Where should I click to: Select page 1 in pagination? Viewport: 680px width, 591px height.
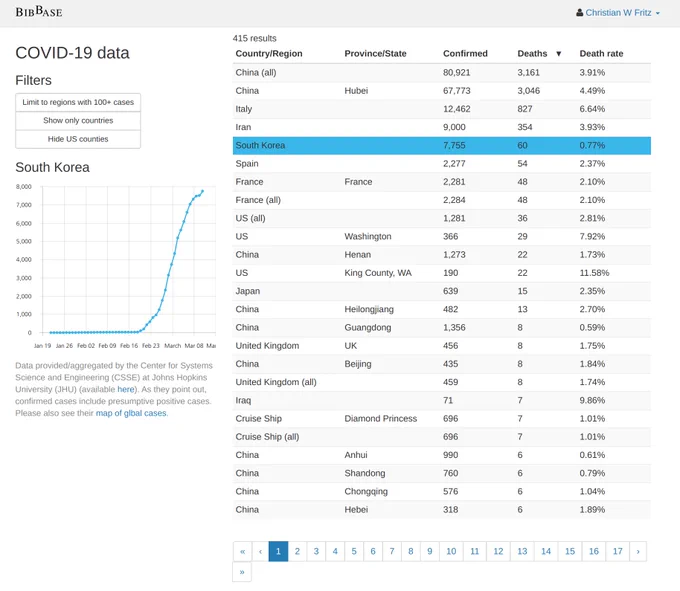coord(278,552)
